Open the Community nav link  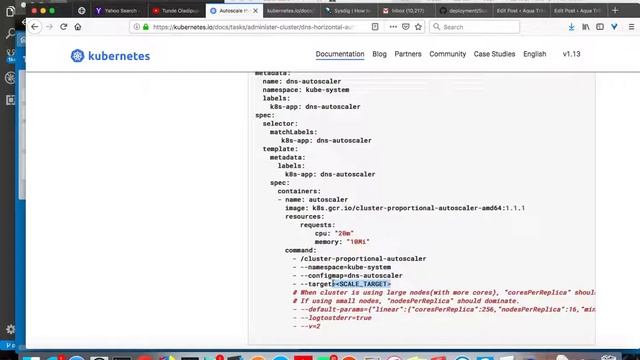tap(447, 54)
